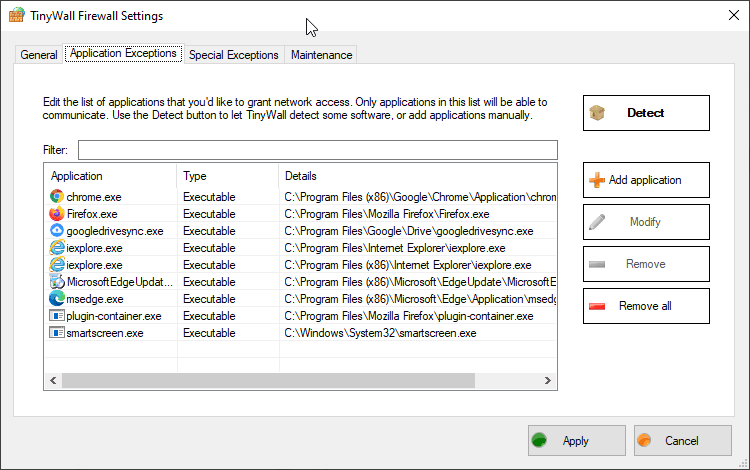Click the Chrome icon in application list

(57, 197)
